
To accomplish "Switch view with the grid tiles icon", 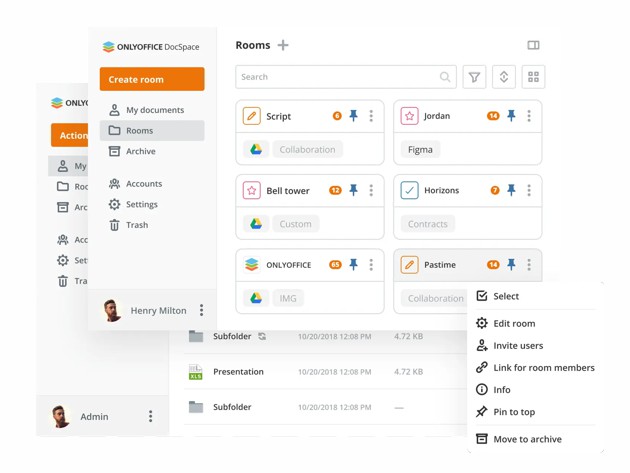I will click(533, 77).
